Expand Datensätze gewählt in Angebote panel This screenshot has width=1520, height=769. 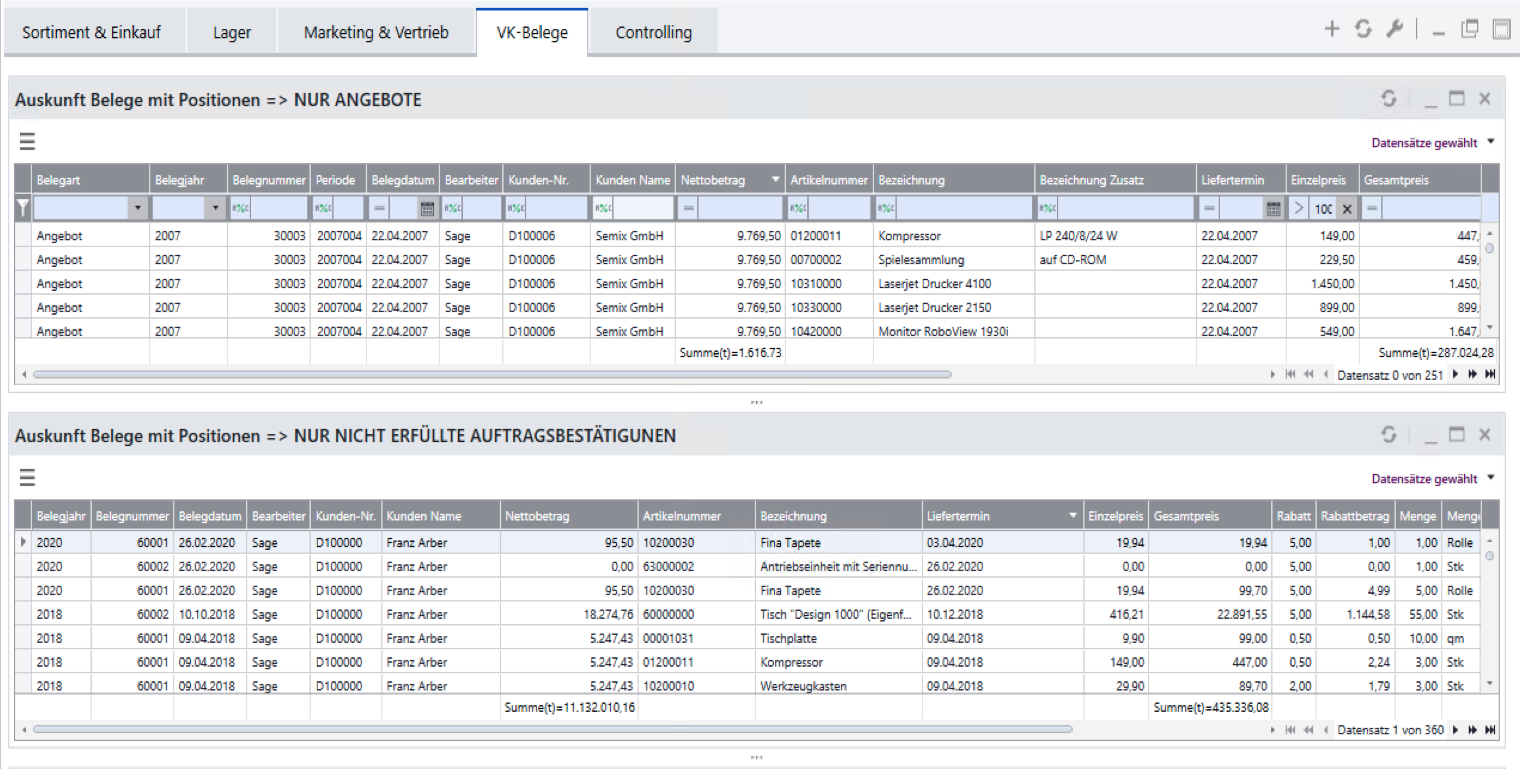click(1491, 142)
